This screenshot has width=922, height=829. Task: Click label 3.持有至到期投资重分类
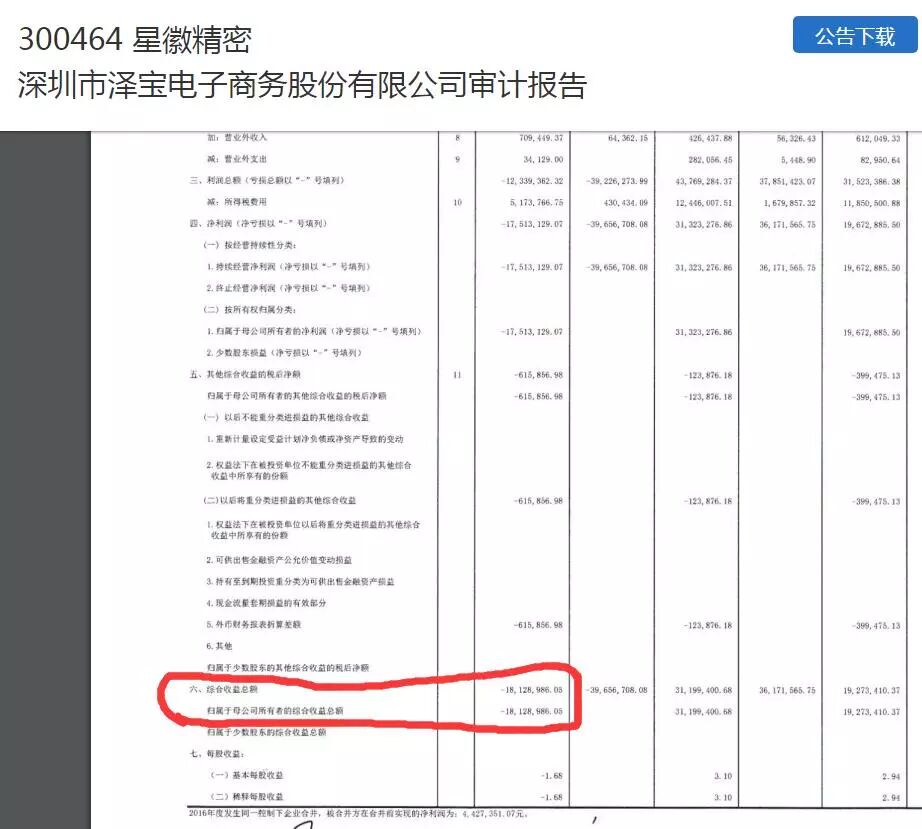300,581
